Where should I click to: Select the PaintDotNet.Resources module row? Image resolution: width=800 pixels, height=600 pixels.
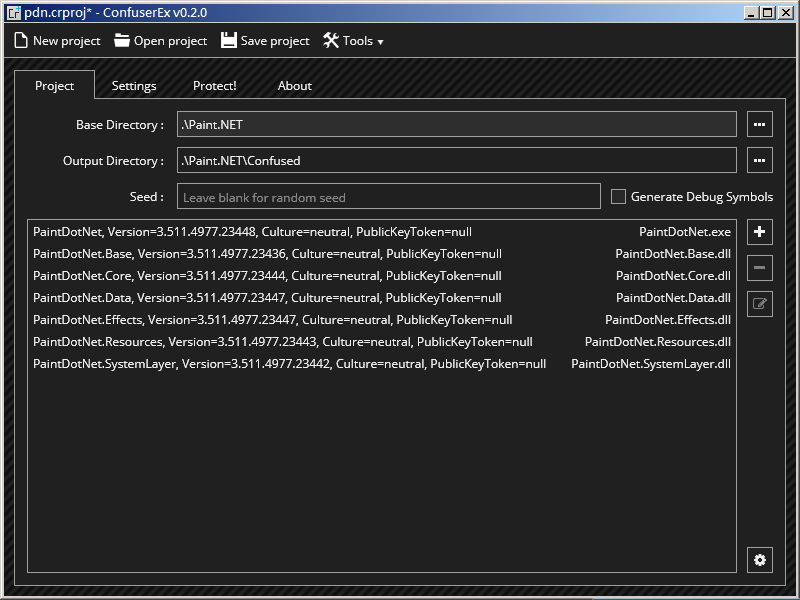[x=382, y=341]
